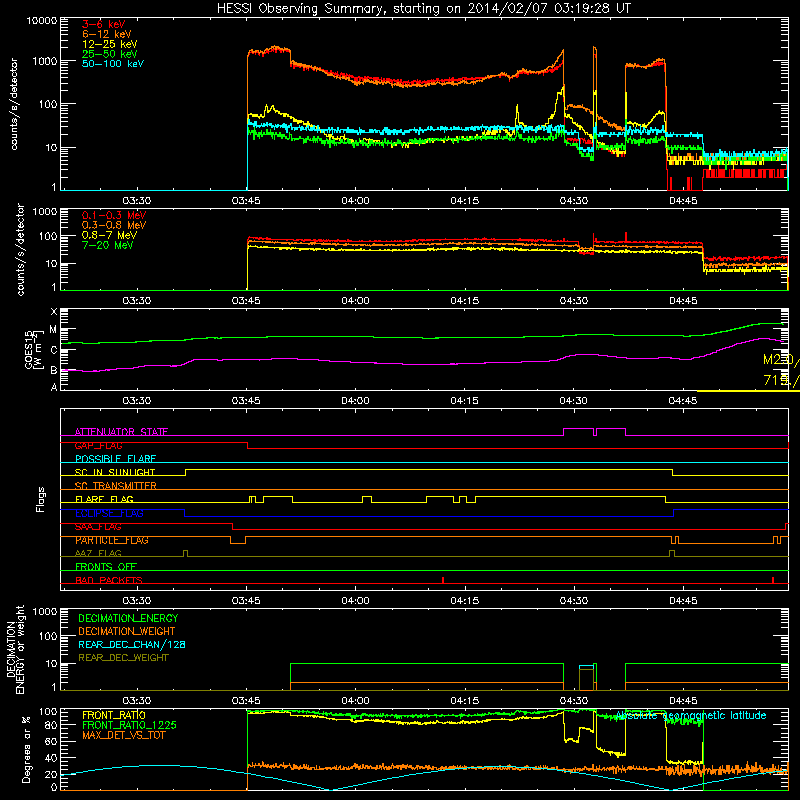Click the Flags vertical axis title

coord(41,499)
